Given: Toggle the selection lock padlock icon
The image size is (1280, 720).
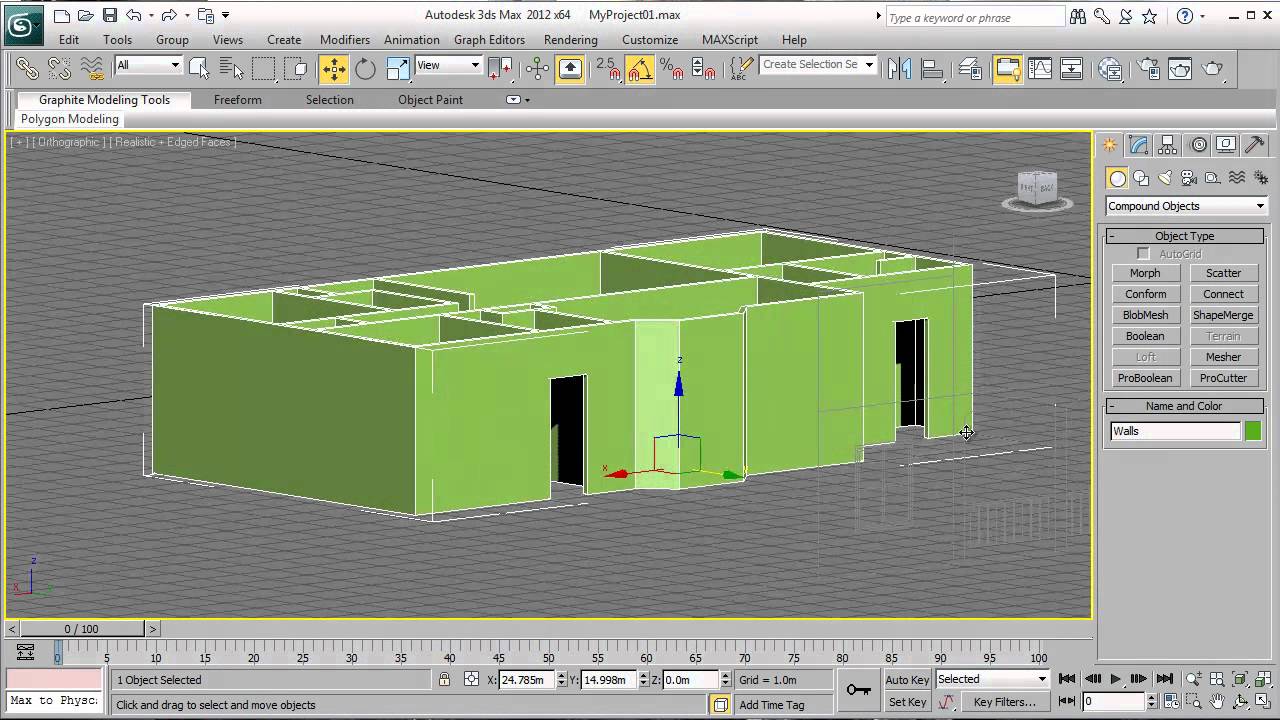Looking at the screenshot, I should pyautogui.click(x=444, y=679).
